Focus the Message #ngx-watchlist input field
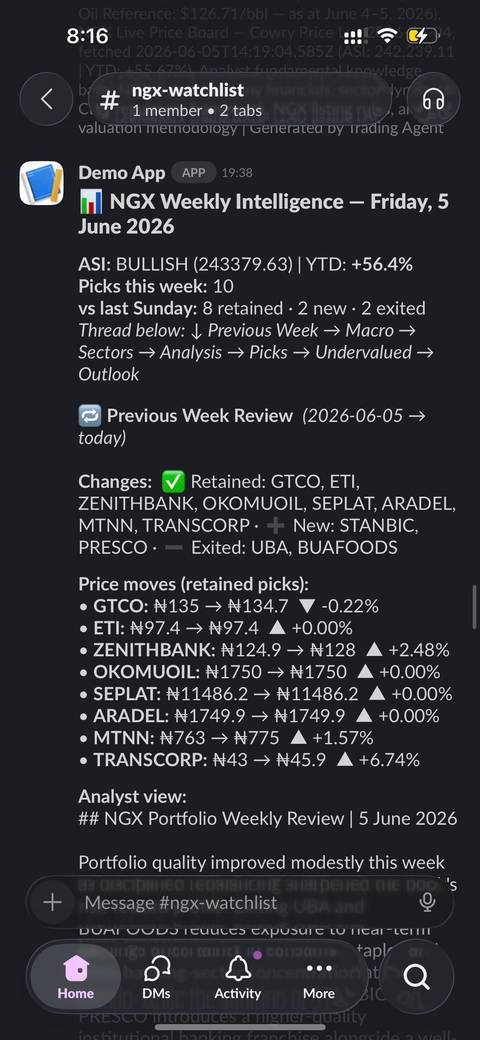 pos(240,902)
